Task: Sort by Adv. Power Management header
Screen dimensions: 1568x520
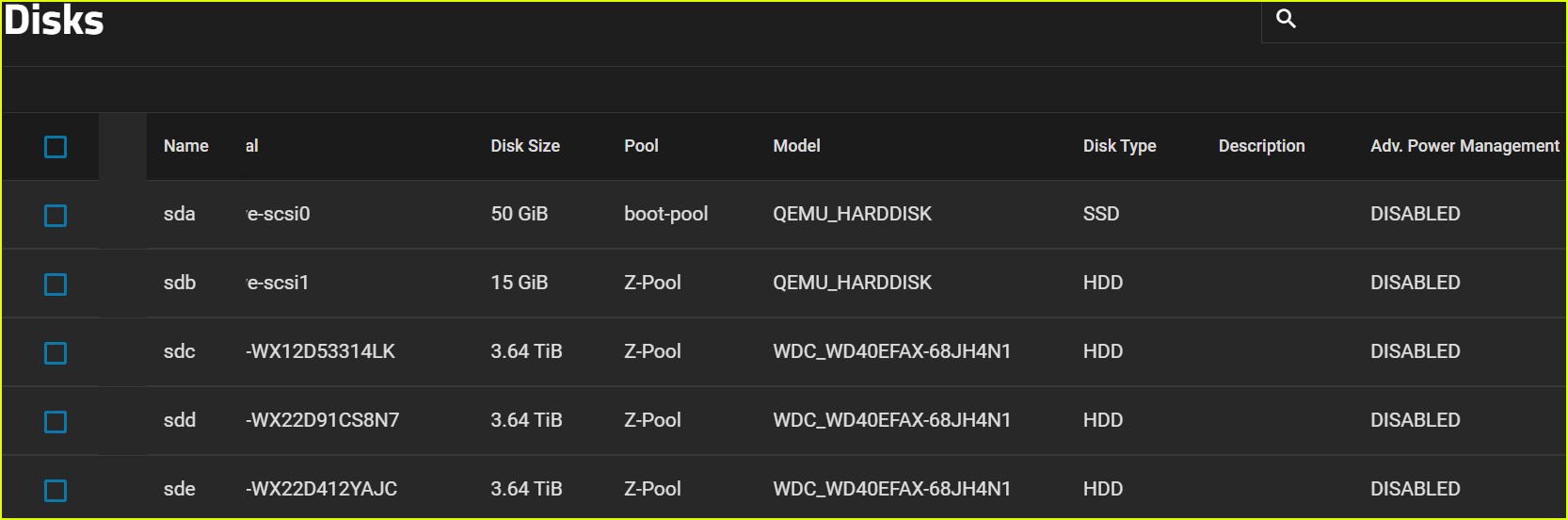Action: pos(1464,146)
